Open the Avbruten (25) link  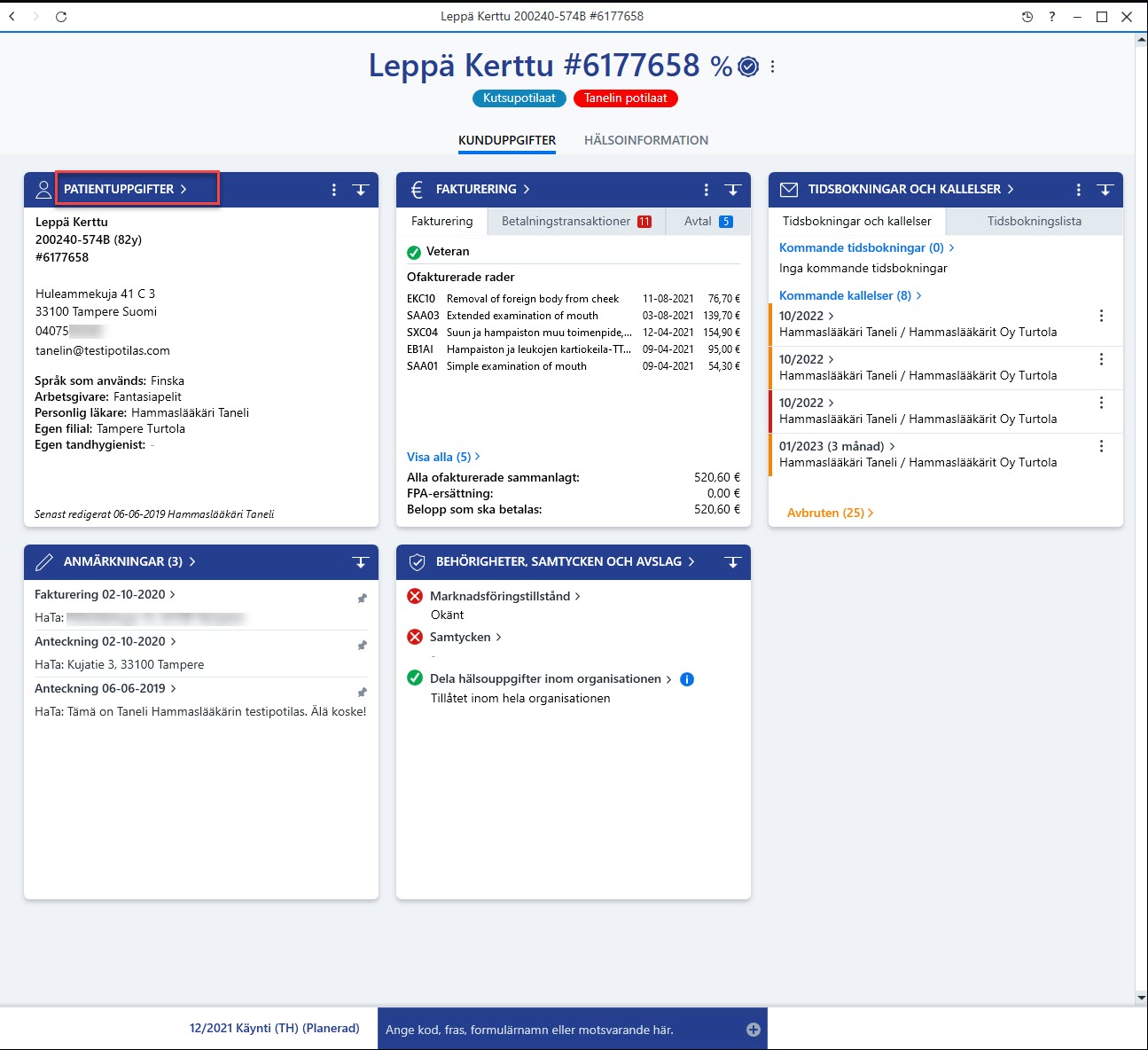pos(830,513)
